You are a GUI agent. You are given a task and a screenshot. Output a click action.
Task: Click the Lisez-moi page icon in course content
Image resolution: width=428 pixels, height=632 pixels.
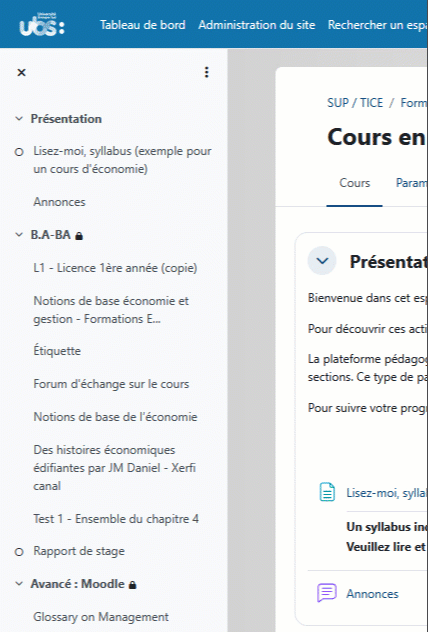327,492
